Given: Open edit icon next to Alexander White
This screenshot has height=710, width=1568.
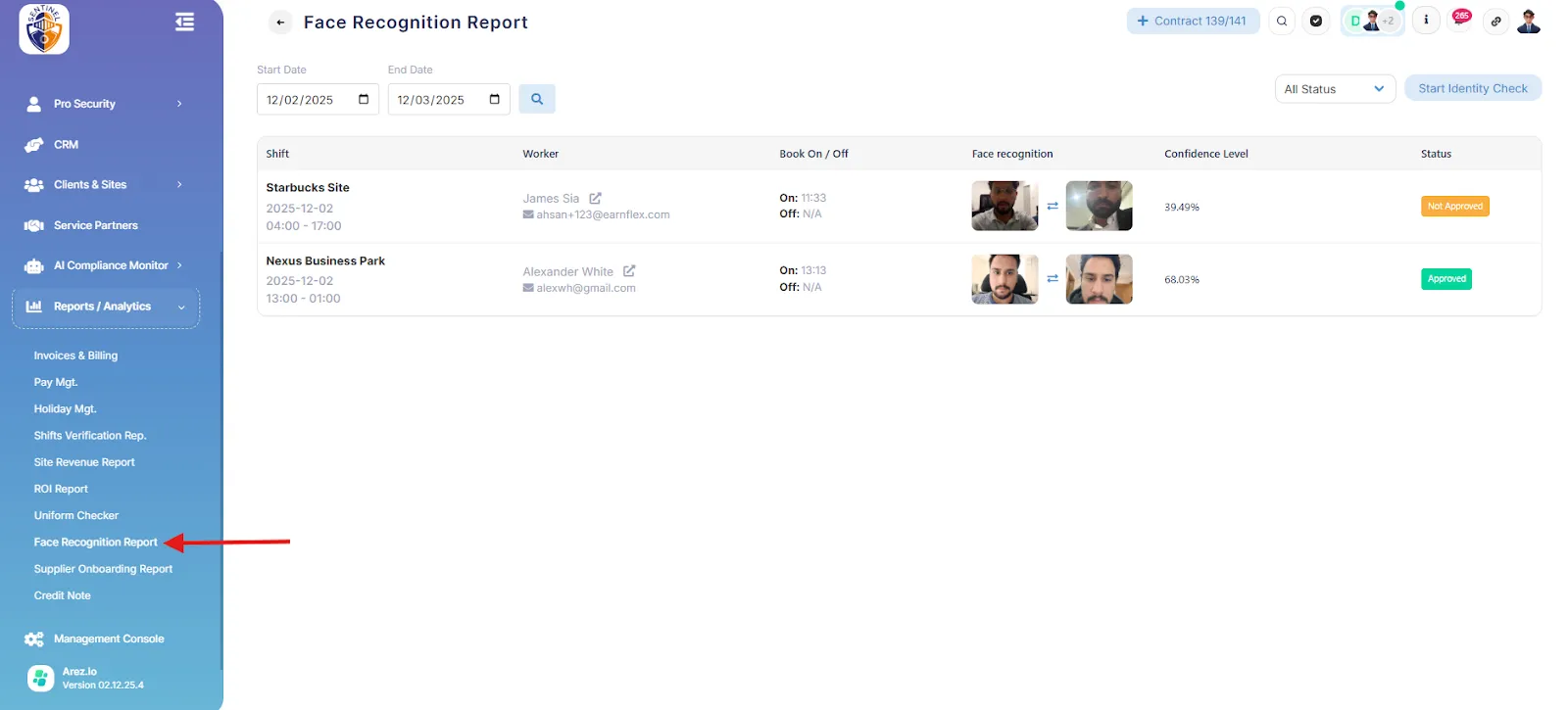Looking at the screenshot, I should pos(629,271).
